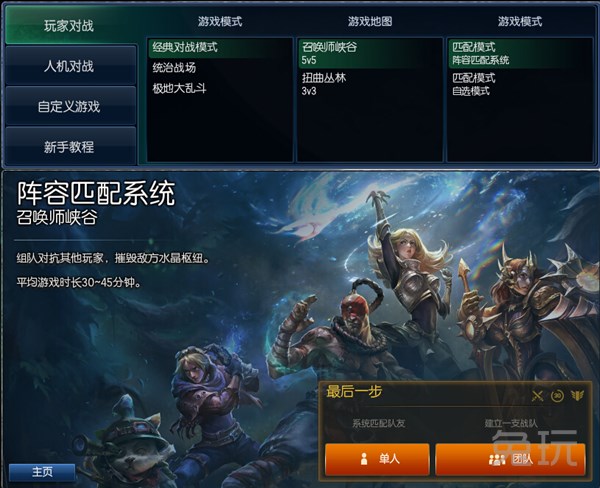Pick 匹配模式 自选模式 option
The height and width of the screenshot is (488, 600).
(x=520, y=84)
